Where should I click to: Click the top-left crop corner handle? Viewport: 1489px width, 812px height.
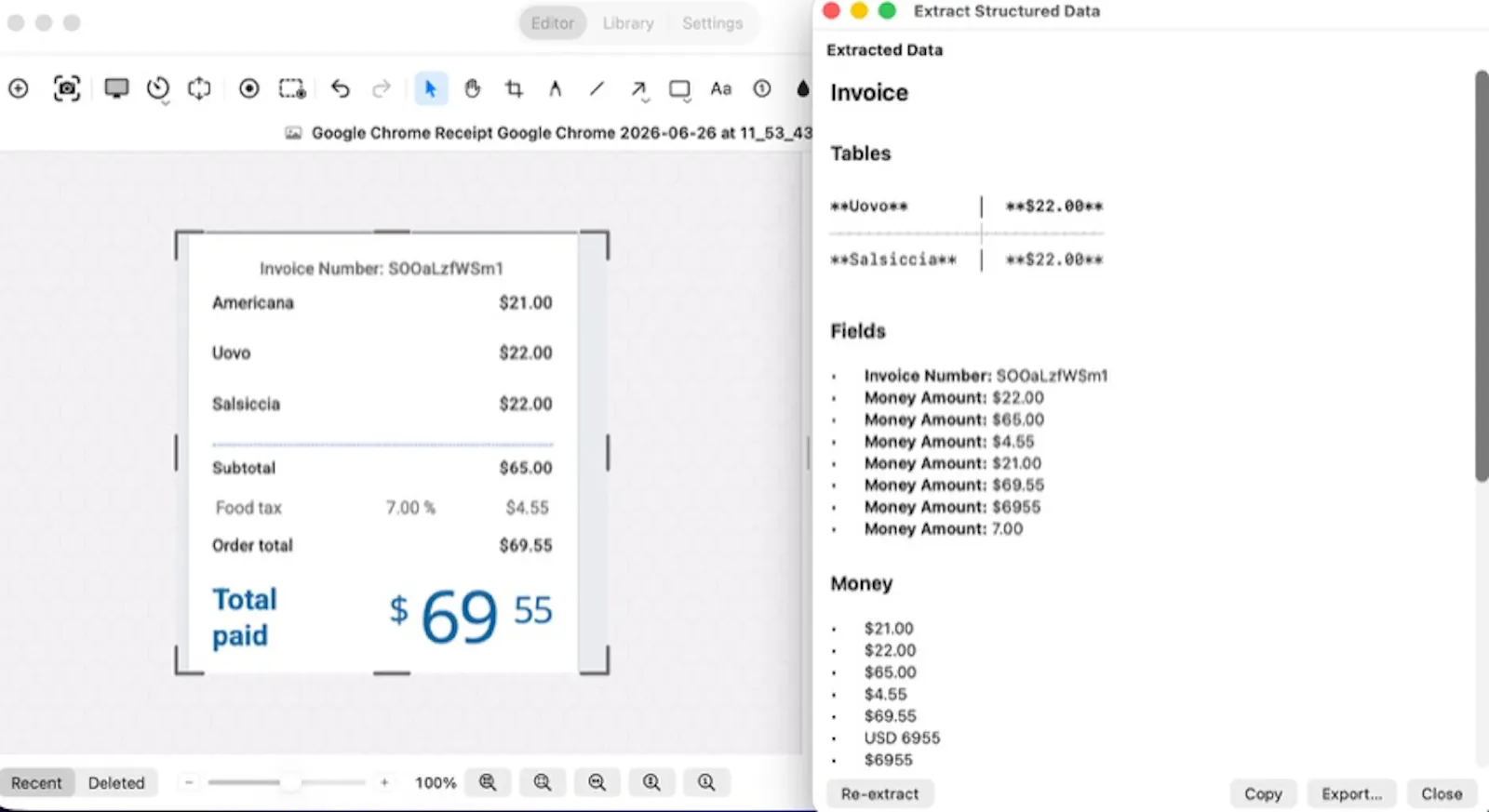[189, 246]
